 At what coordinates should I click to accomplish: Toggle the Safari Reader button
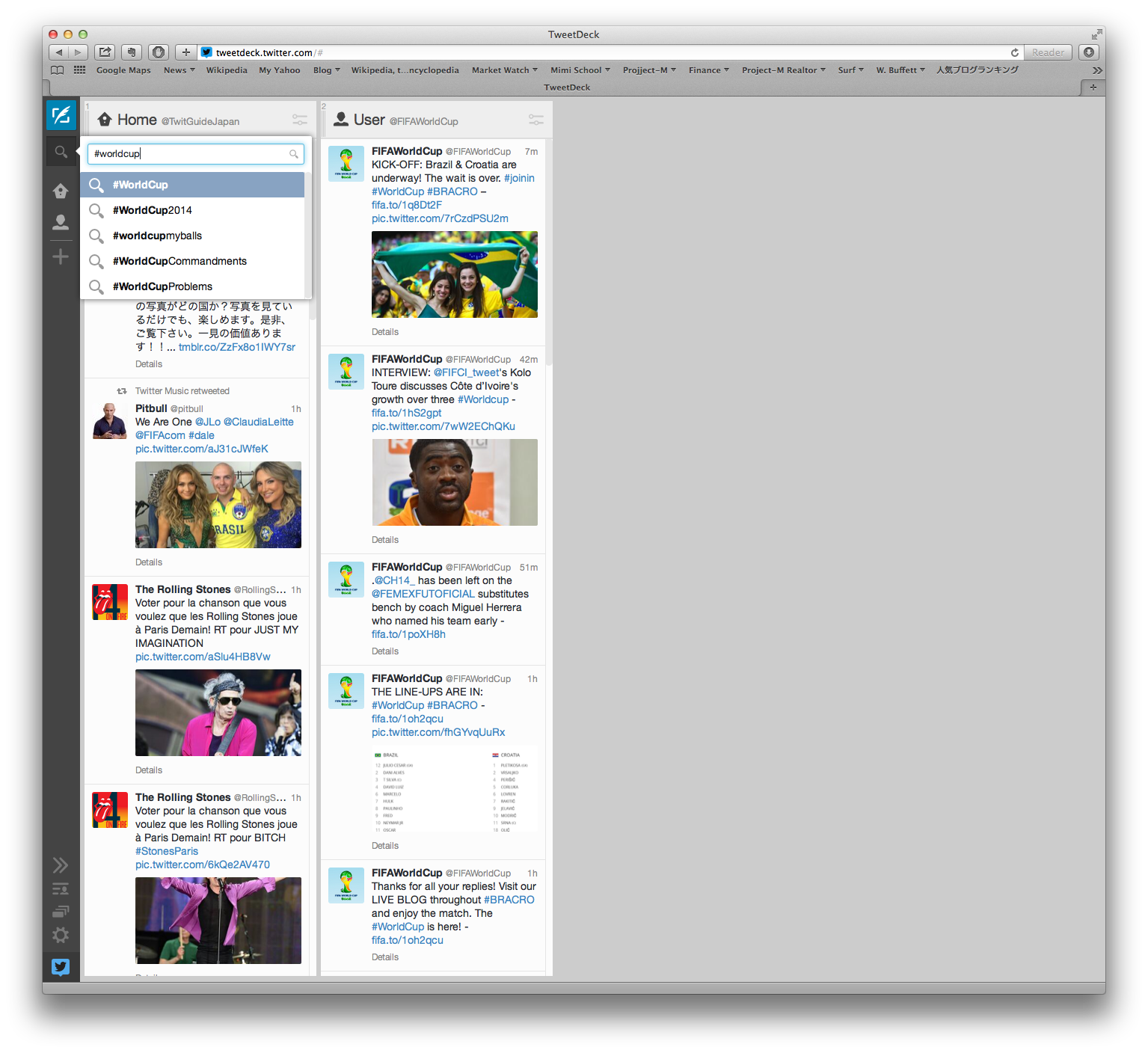click(x=1047, y=52)
